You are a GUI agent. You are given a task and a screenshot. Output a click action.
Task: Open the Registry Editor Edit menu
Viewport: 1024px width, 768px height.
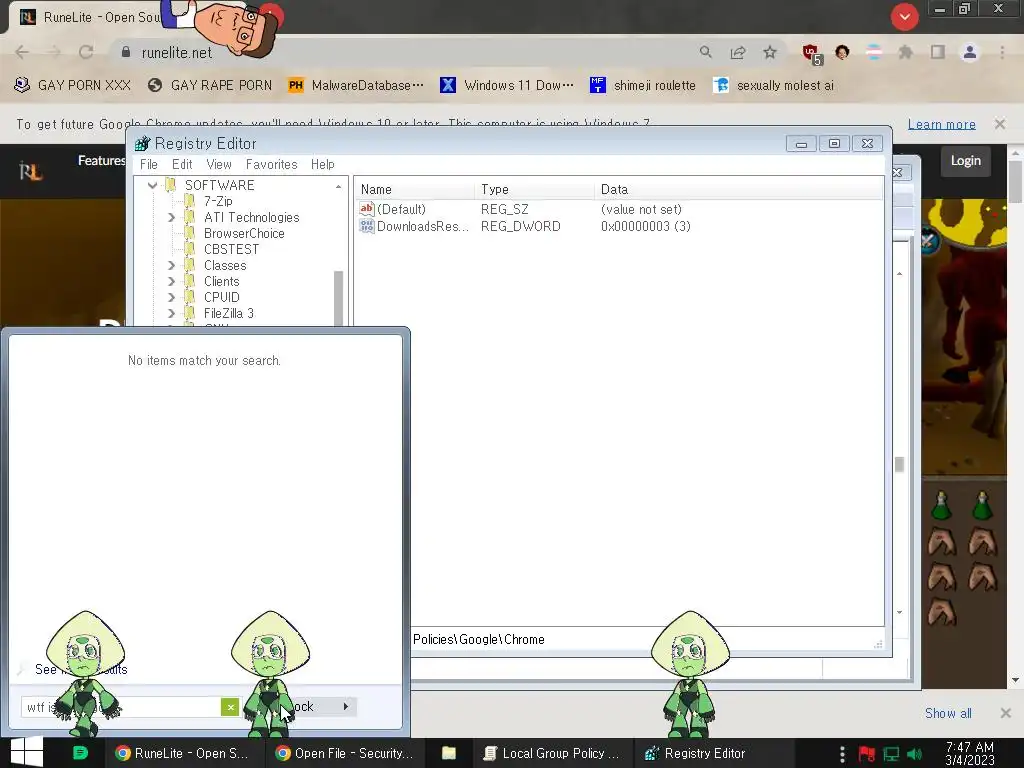click(x=182, y=165)
